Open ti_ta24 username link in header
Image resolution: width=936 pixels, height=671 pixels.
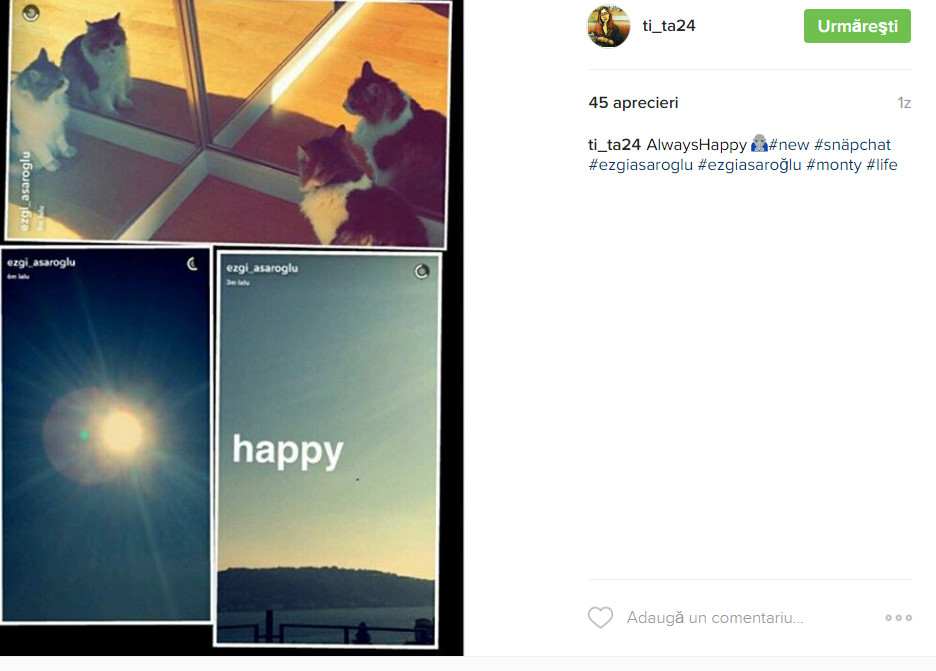tap(669, 26)
